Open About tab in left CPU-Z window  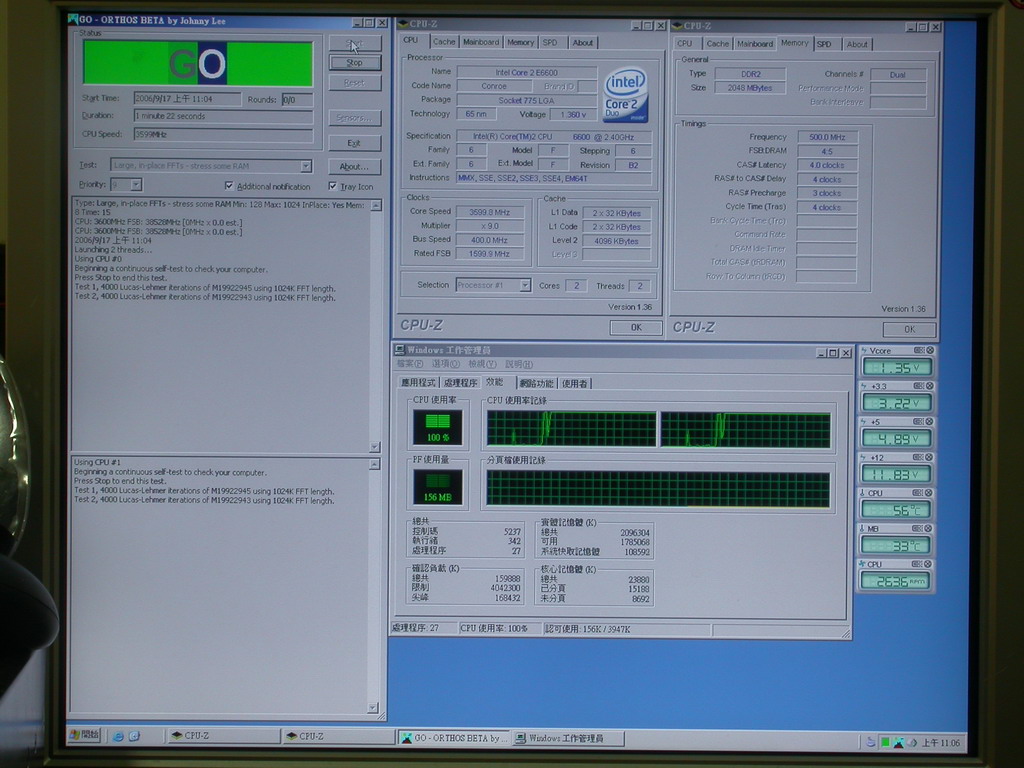pos(583,42)
